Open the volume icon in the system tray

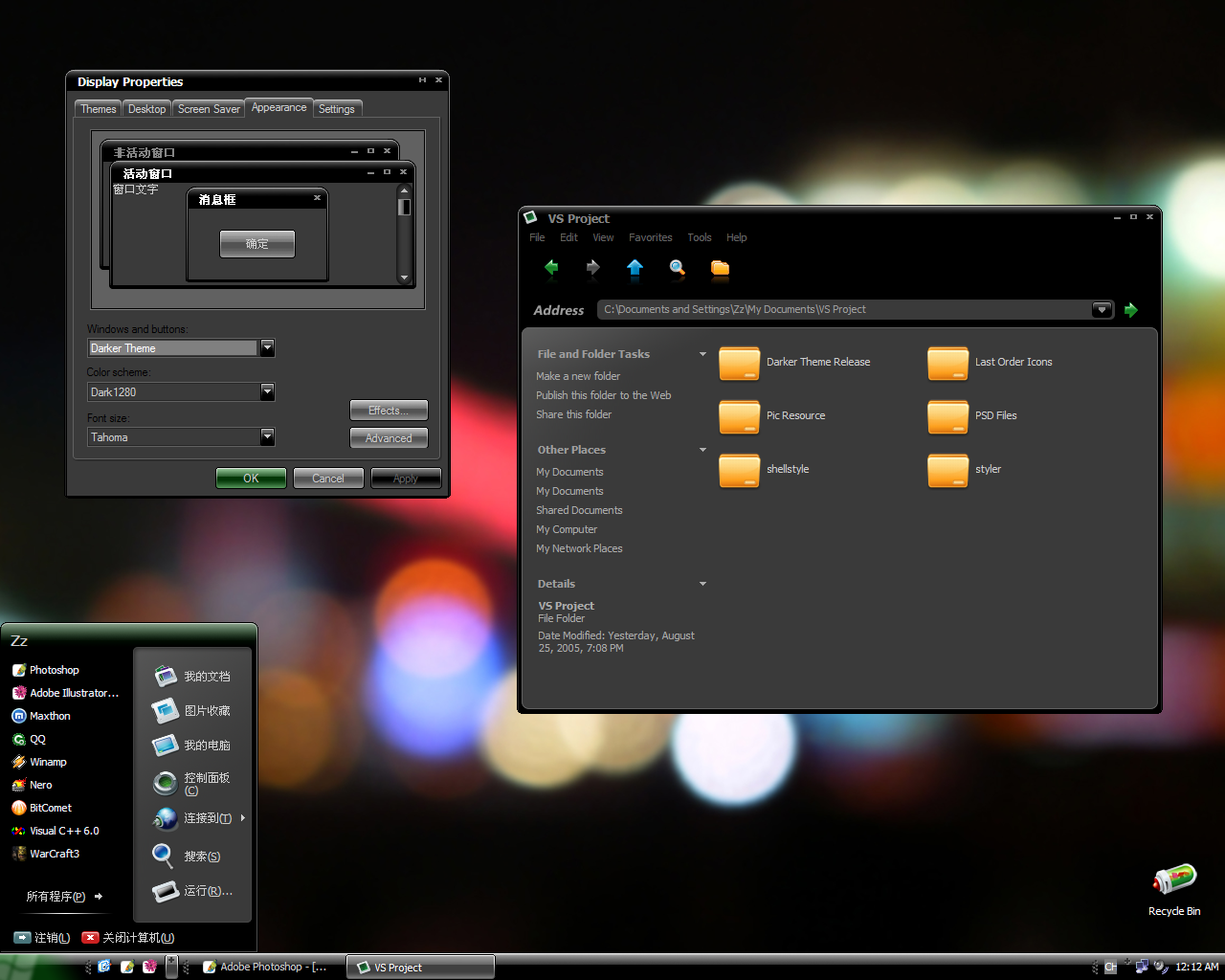pos(1160,967)
